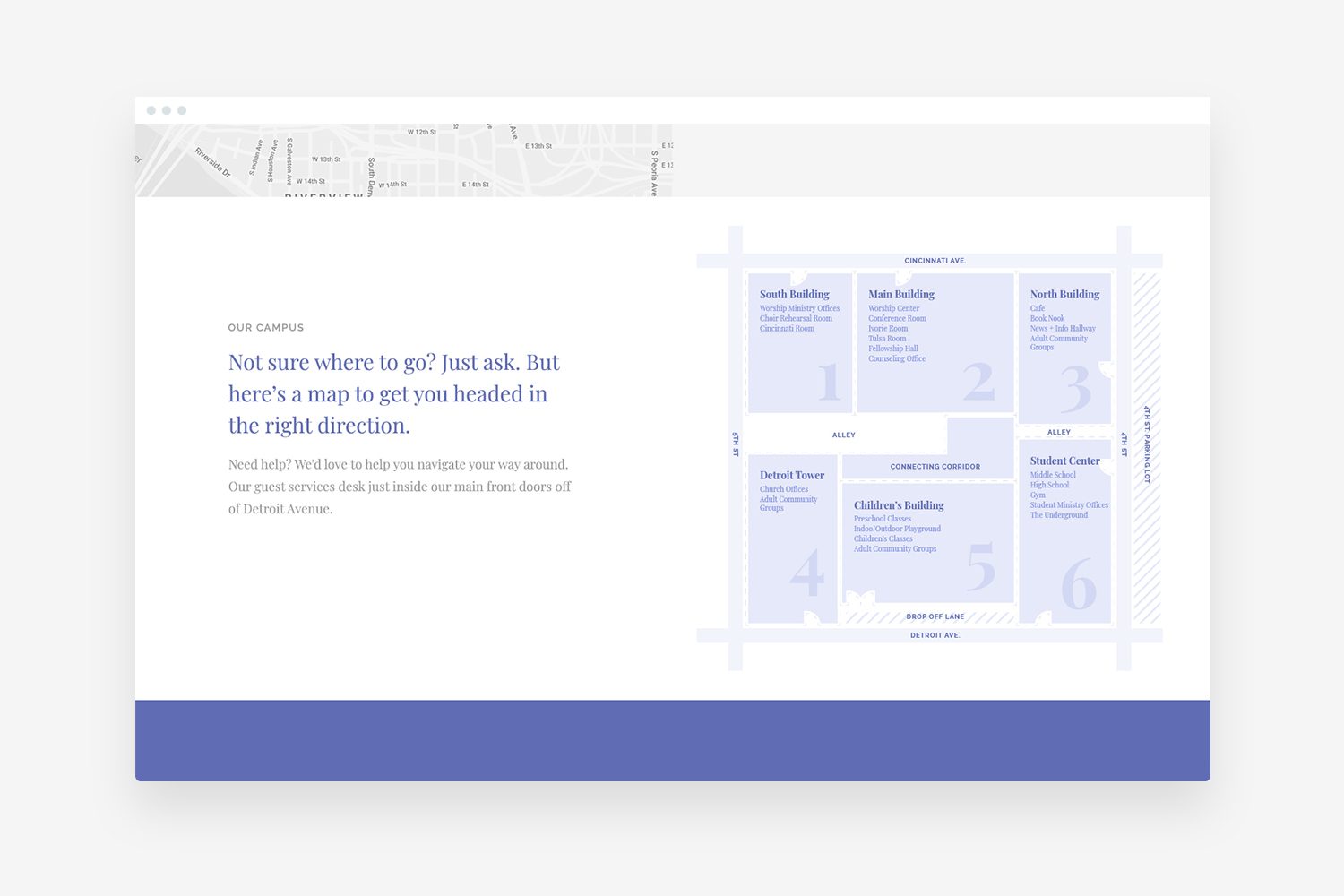Image resolution: width=1344 pixels, height=896 pixels.
Task: Click the large number 4 on Detroit Tower
Action: coord(806,573)
